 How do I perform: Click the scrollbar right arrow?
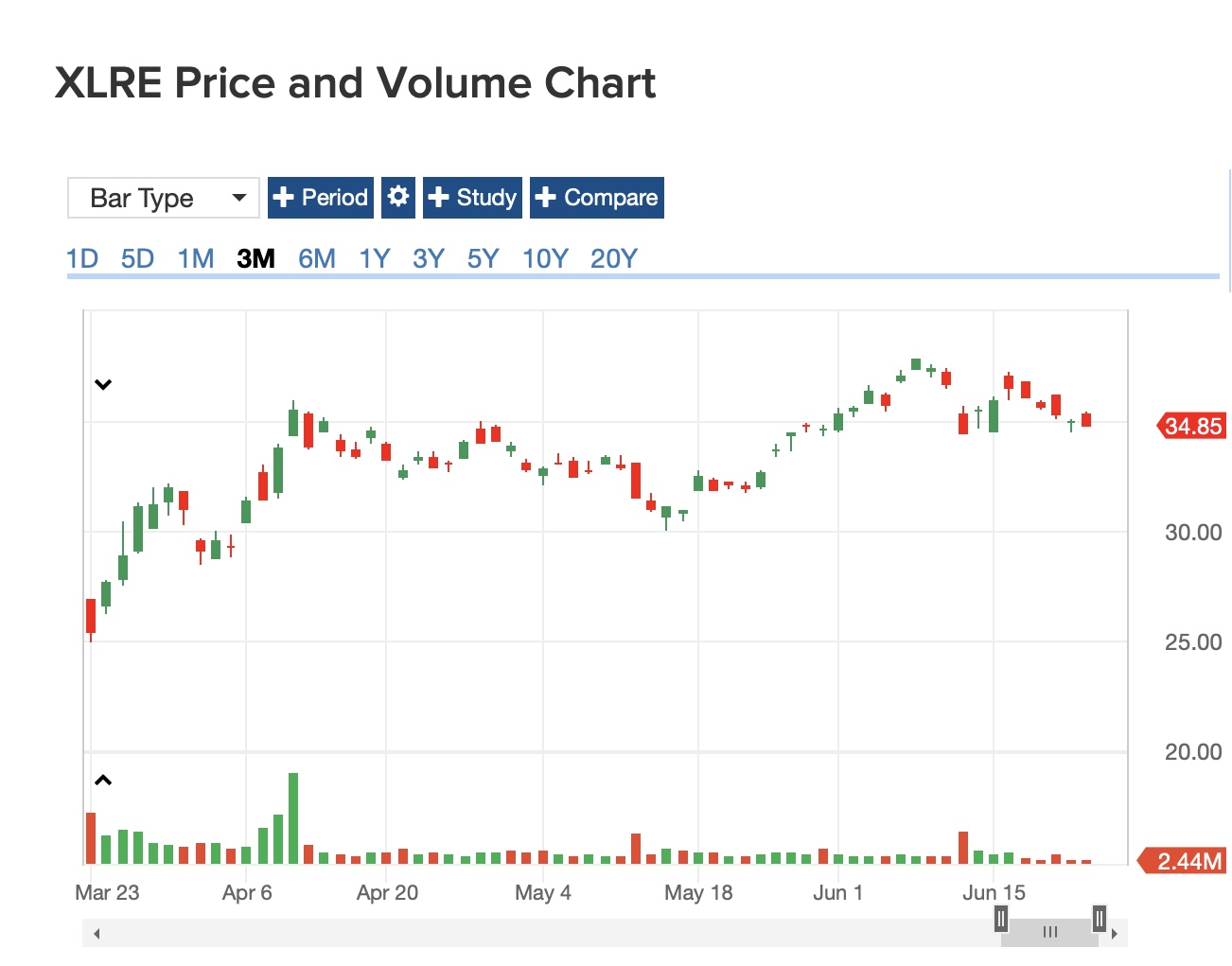(x=1115, y=934)
